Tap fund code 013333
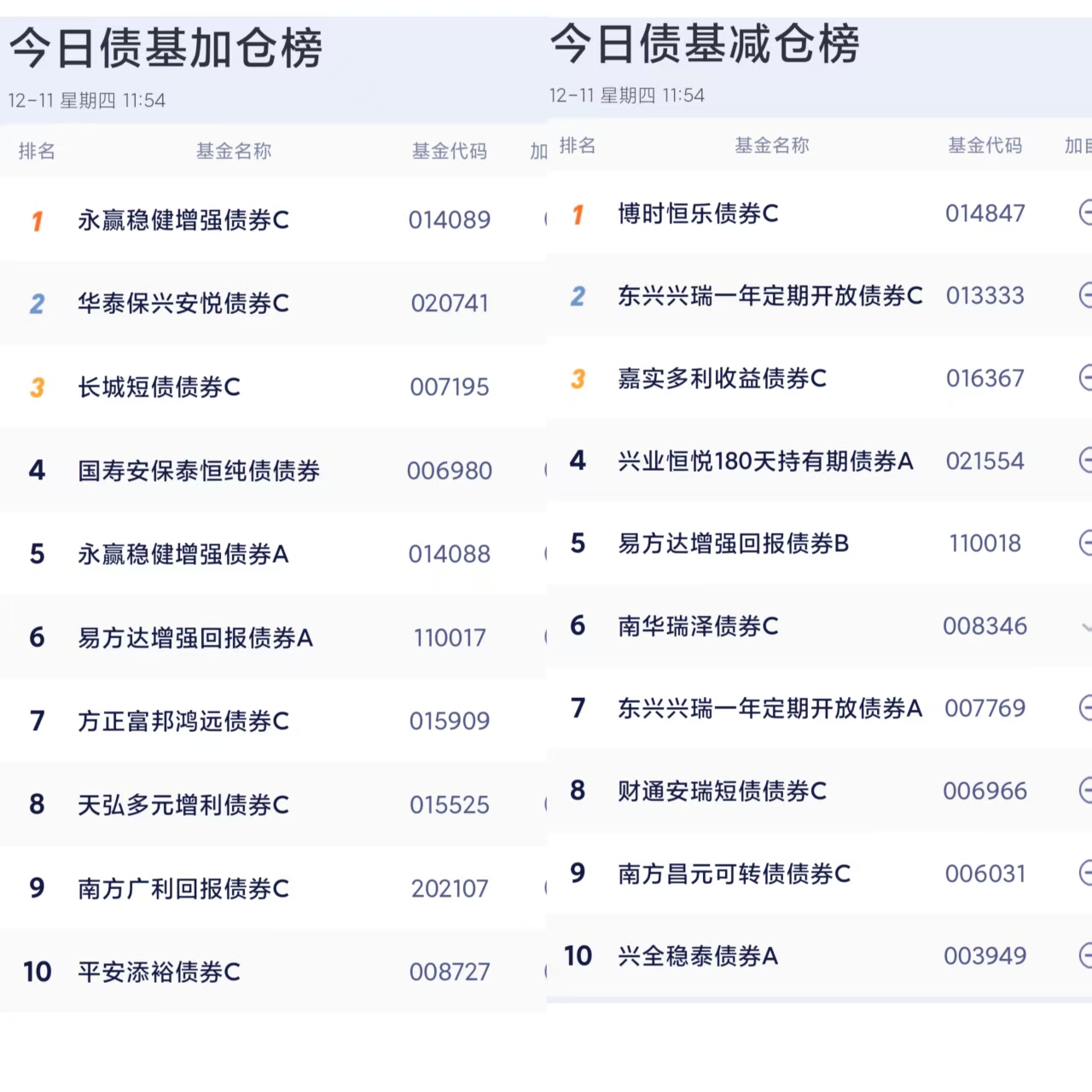 pos(985,296)
